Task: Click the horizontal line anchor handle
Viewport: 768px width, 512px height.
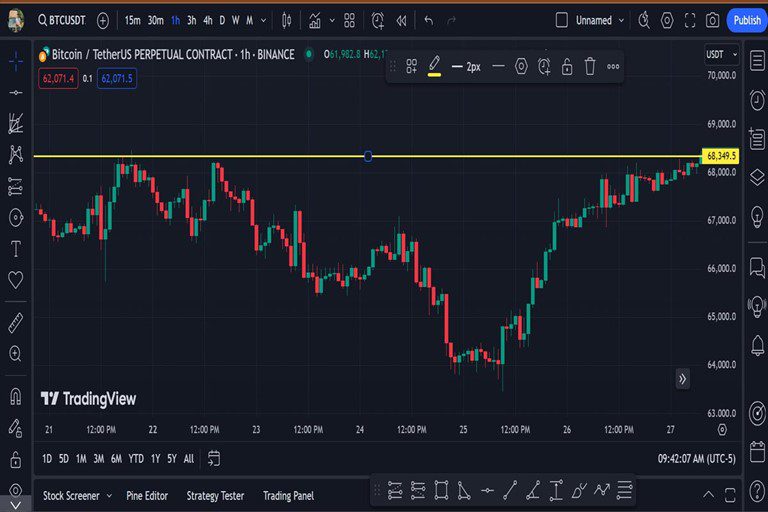Action: point(368,156)
